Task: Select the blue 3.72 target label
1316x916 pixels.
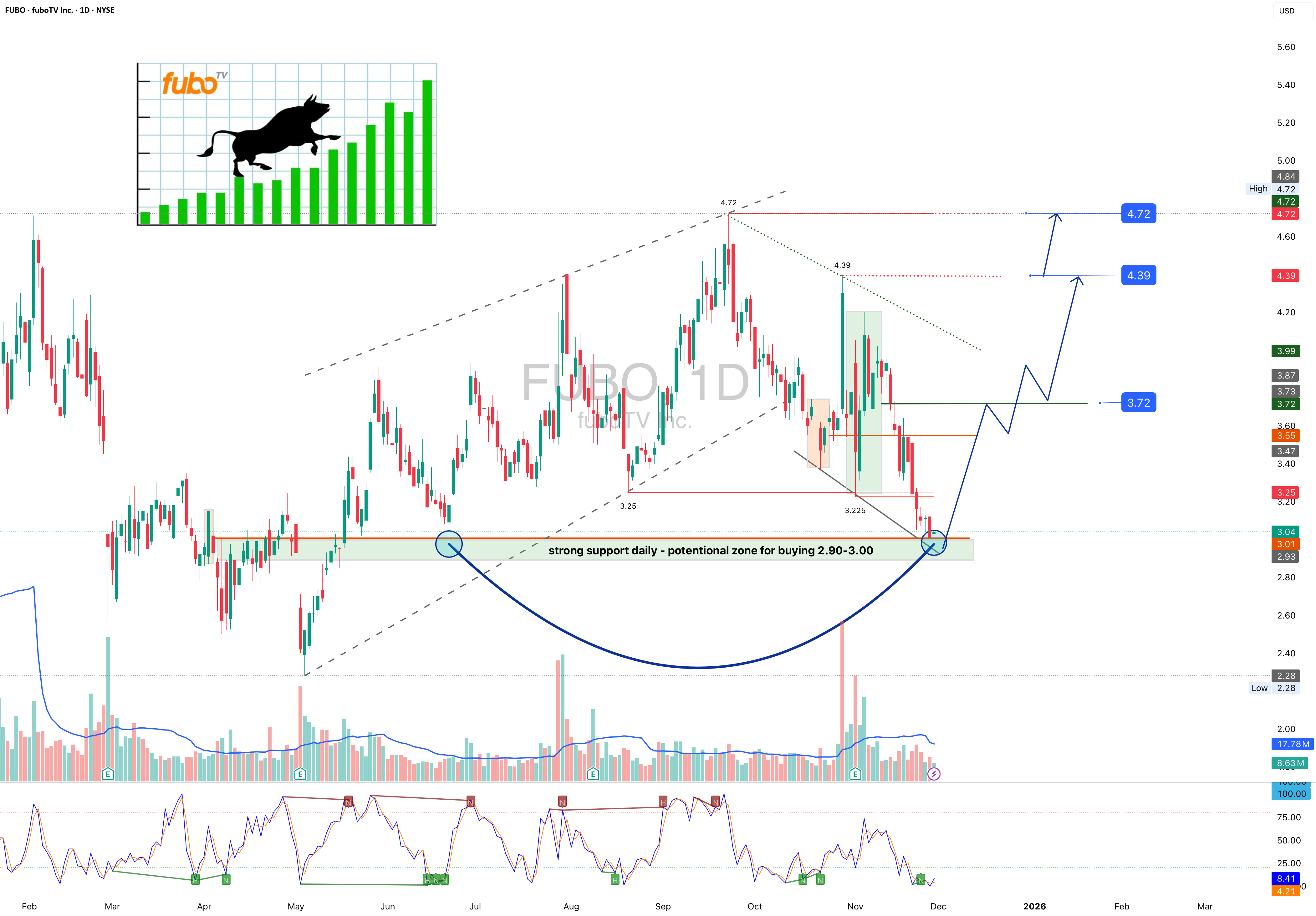Action: point(1138,403)
